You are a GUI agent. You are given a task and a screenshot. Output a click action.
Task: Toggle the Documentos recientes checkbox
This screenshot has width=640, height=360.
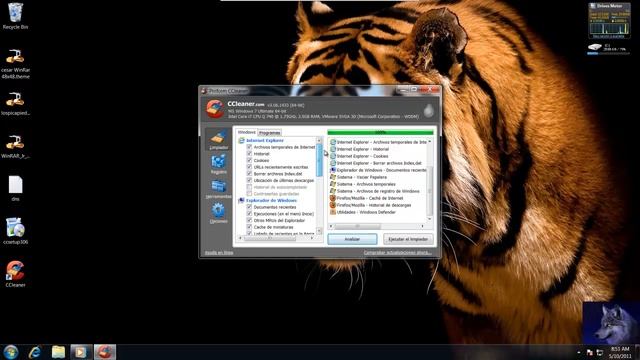[x=249, y=207]
